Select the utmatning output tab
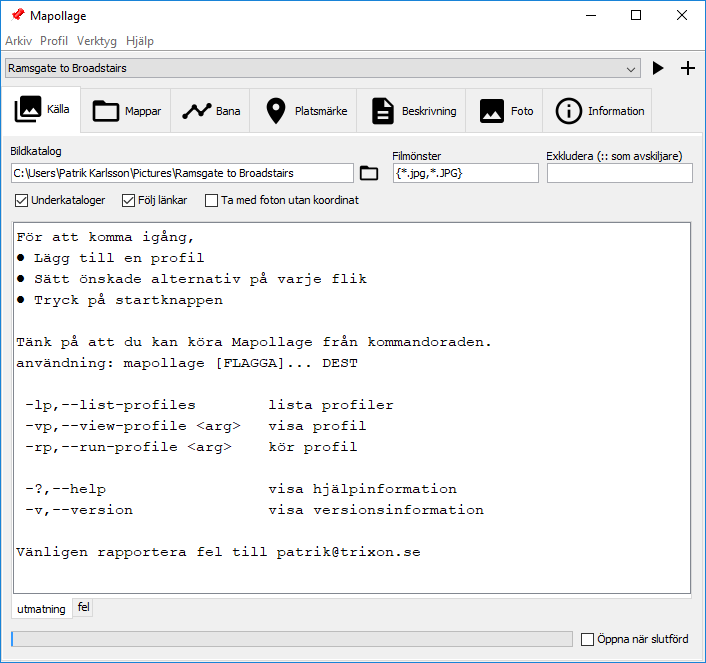The image size is (706, 663). click(x=41, y=609)
